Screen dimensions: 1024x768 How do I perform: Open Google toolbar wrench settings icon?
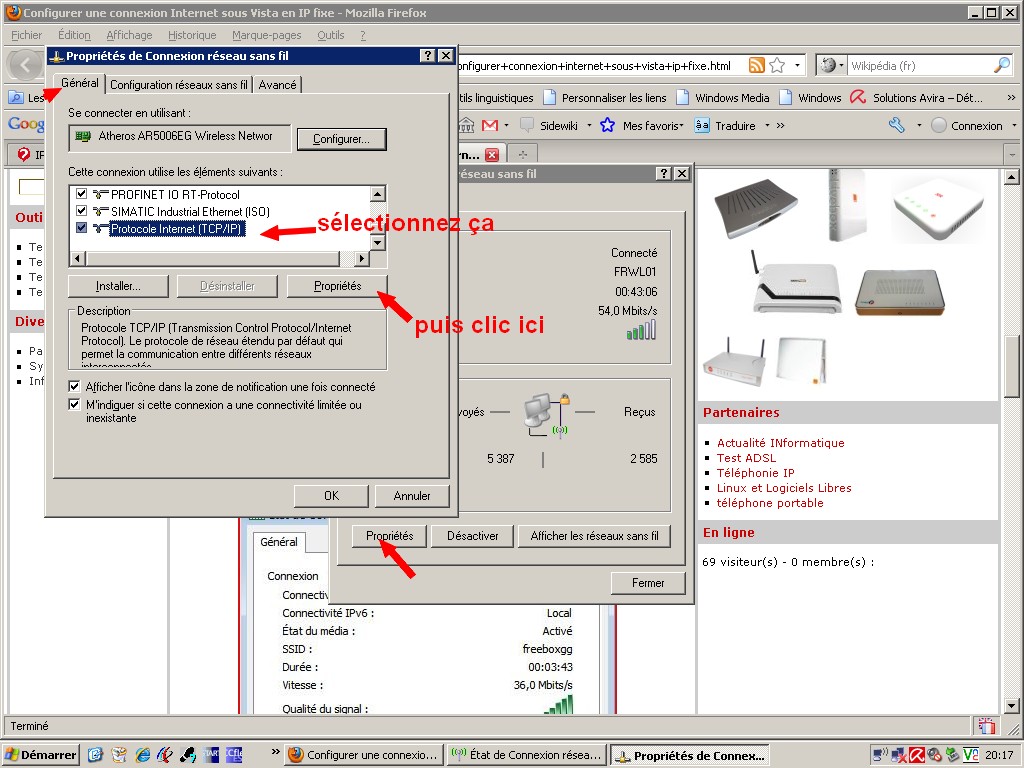coord(896,125)
